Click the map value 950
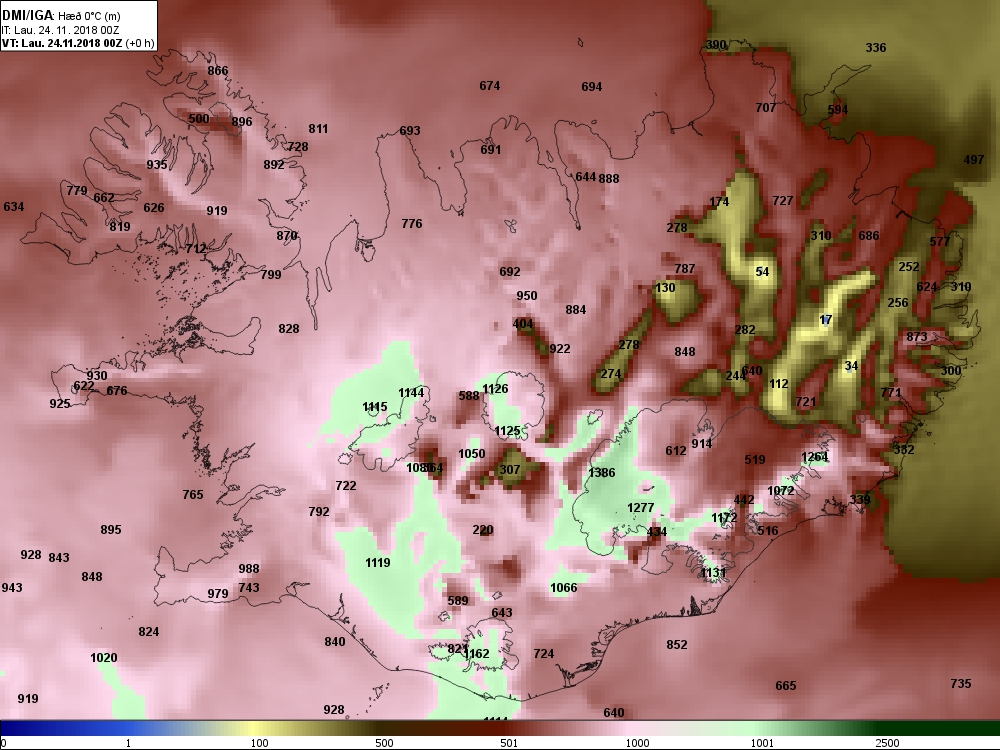 click(527, 296)
